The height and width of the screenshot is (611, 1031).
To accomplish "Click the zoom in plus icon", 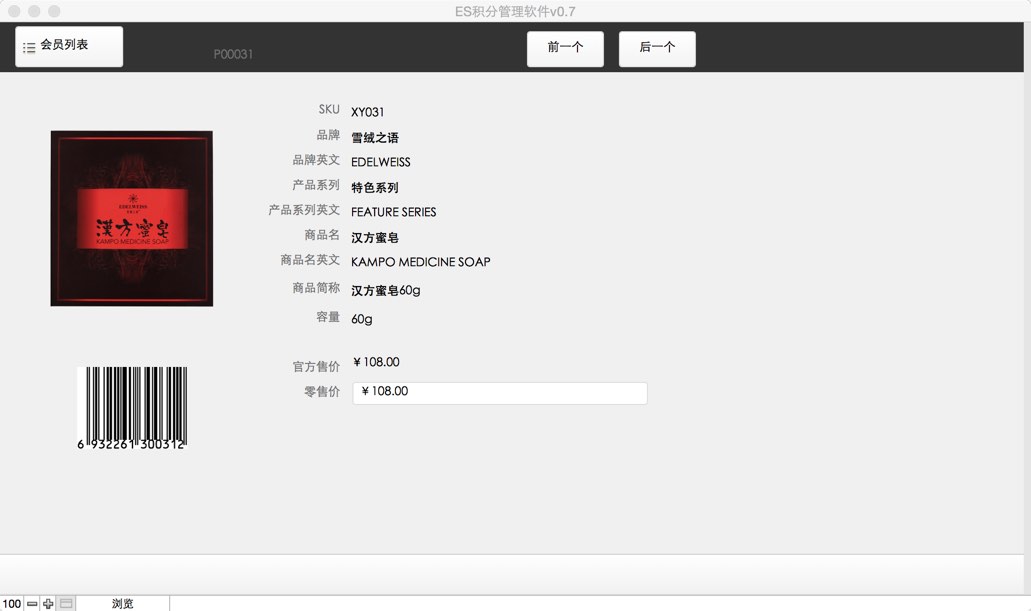I will click(48, 603).
